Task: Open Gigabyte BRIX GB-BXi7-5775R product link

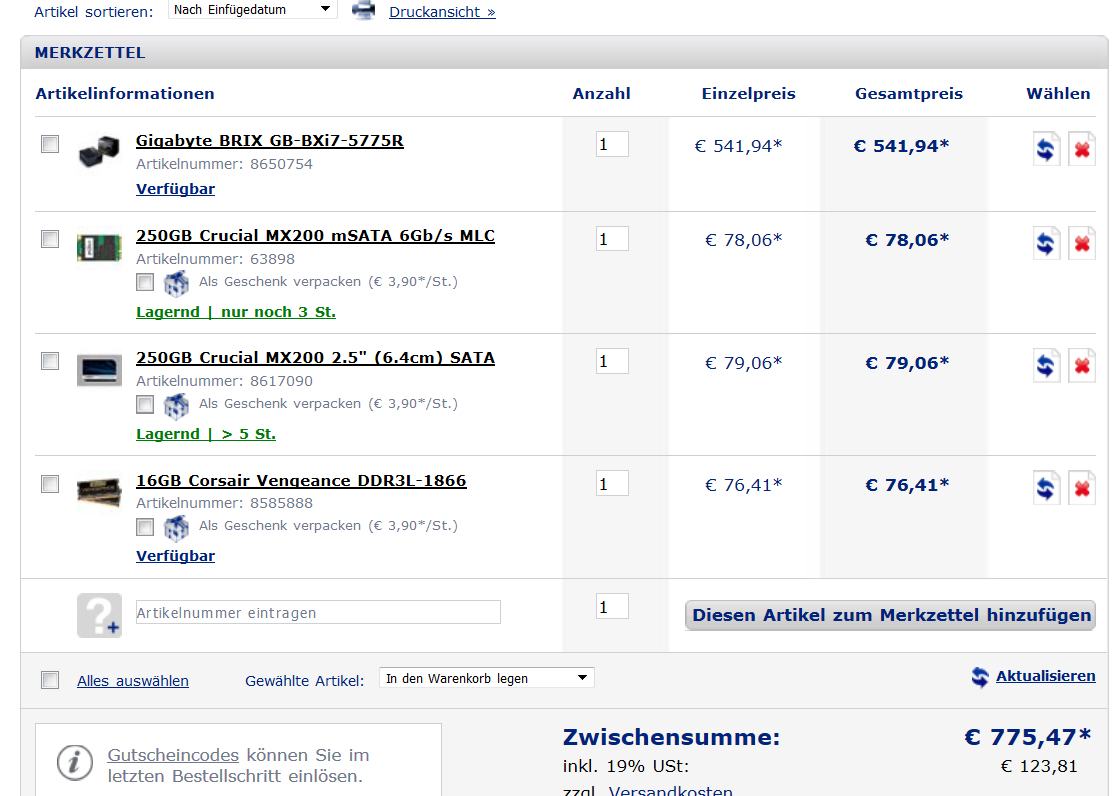Action: [x=270, y=141]
